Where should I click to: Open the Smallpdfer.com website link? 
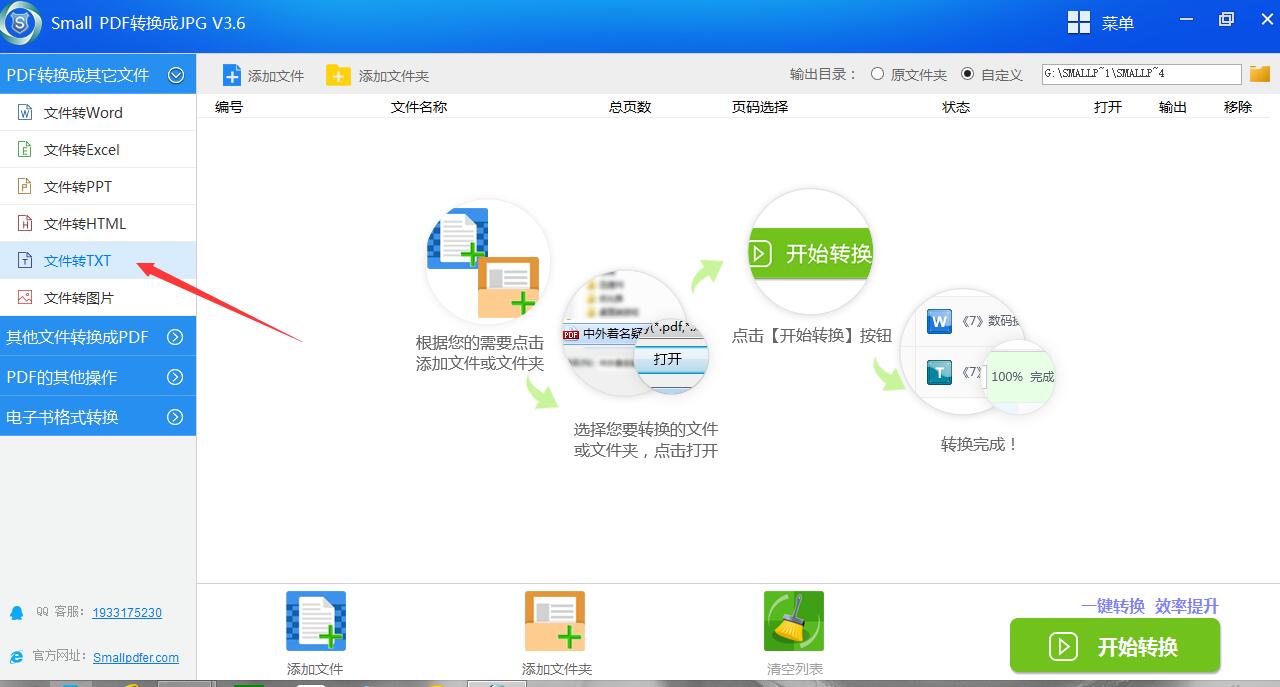[x=136, y=658]
